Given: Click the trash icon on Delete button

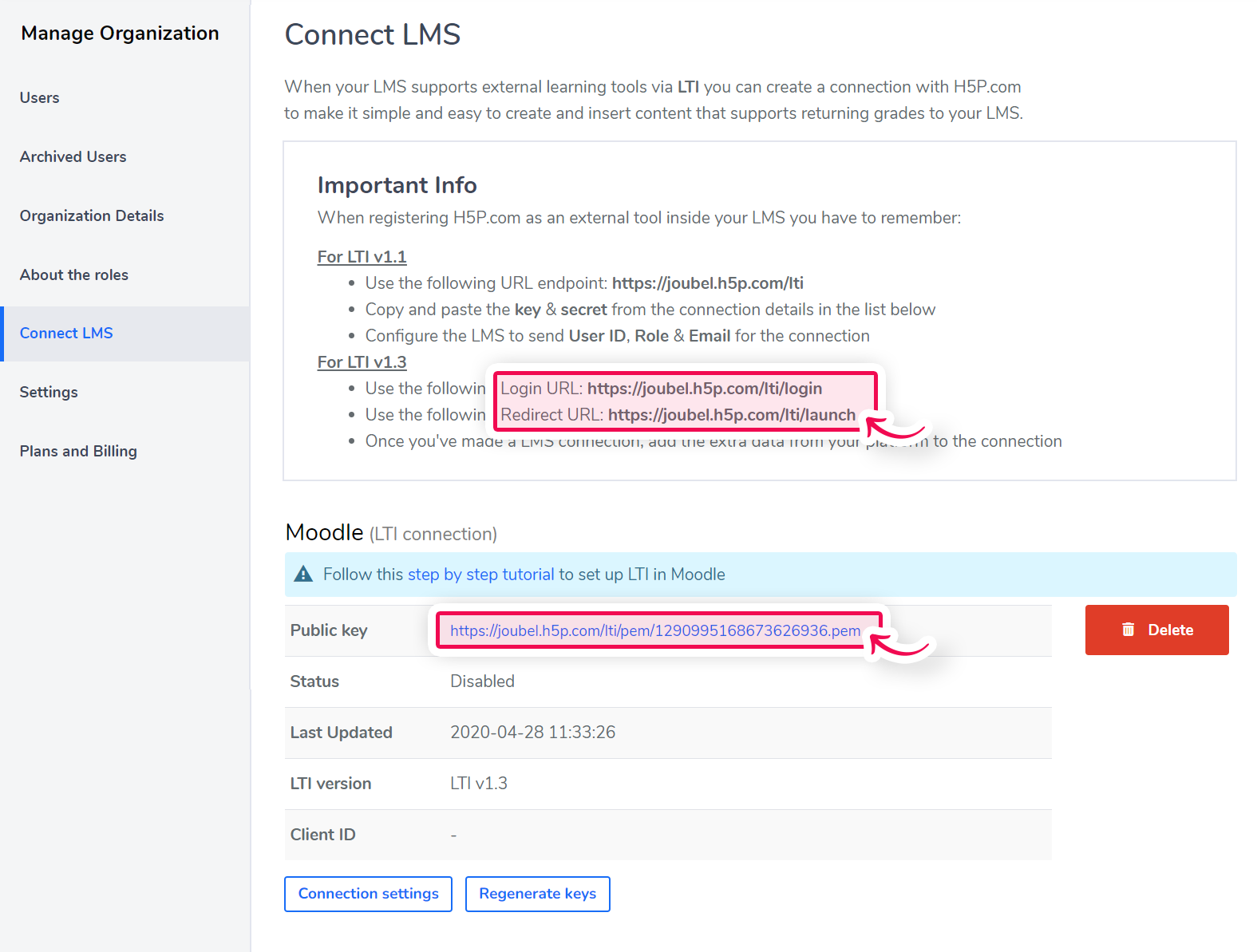Looking at the screenshot, I should (1128, 630).
